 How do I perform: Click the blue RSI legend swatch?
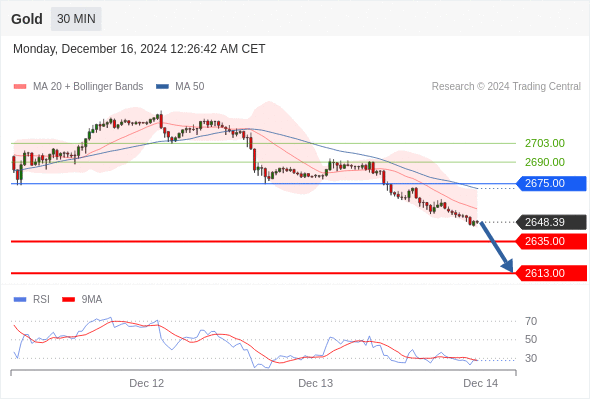[20, 300]
